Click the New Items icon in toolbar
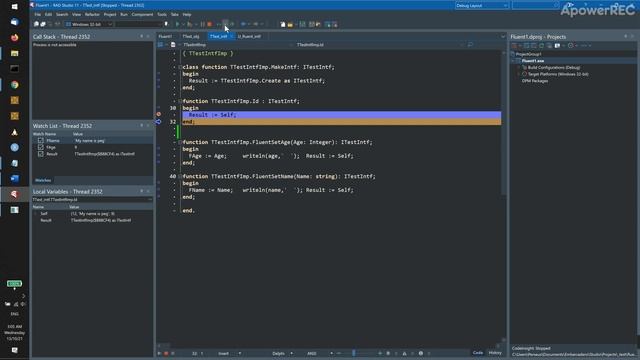 tap(283, 24)
